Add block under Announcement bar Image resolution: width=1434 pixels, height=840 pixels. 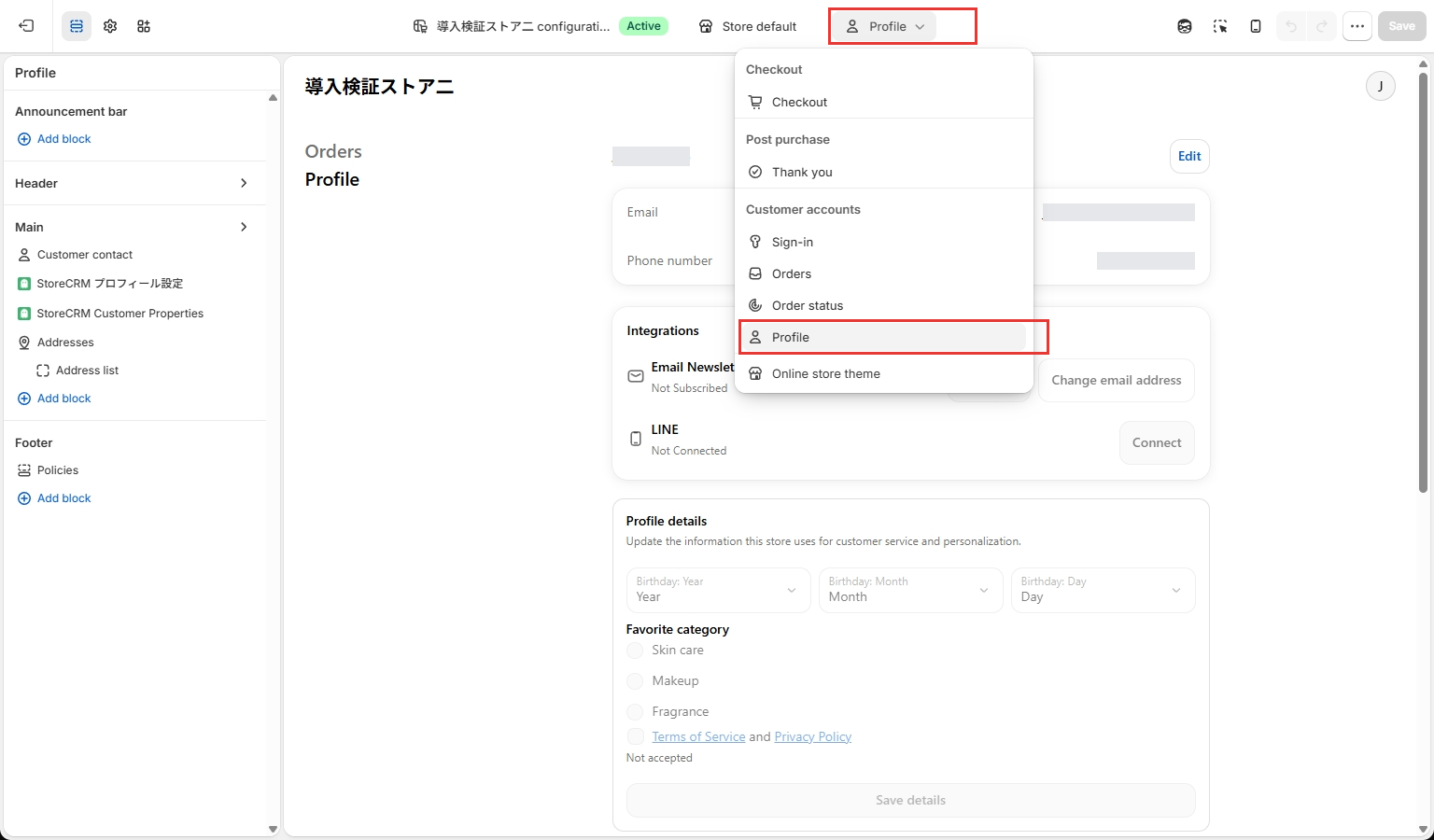click(x=54, y=139)
